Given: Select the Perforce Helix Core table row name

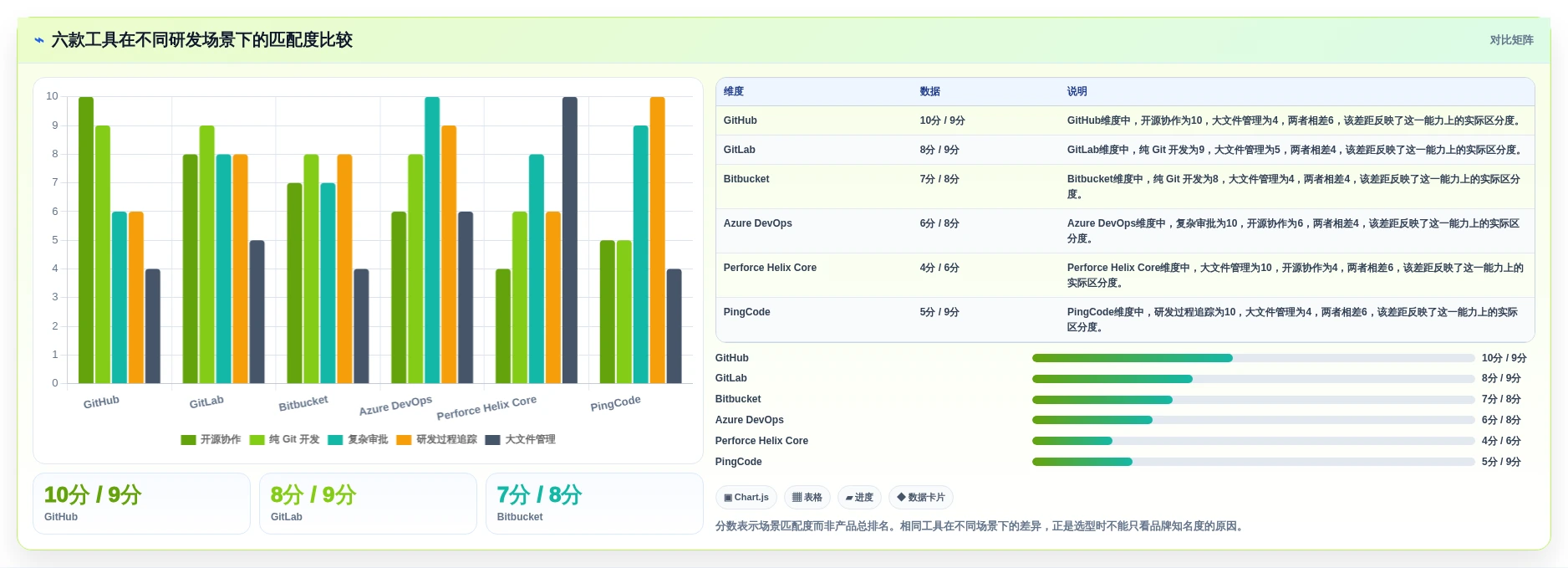Looking at the screenshot, I should [770, 268].
